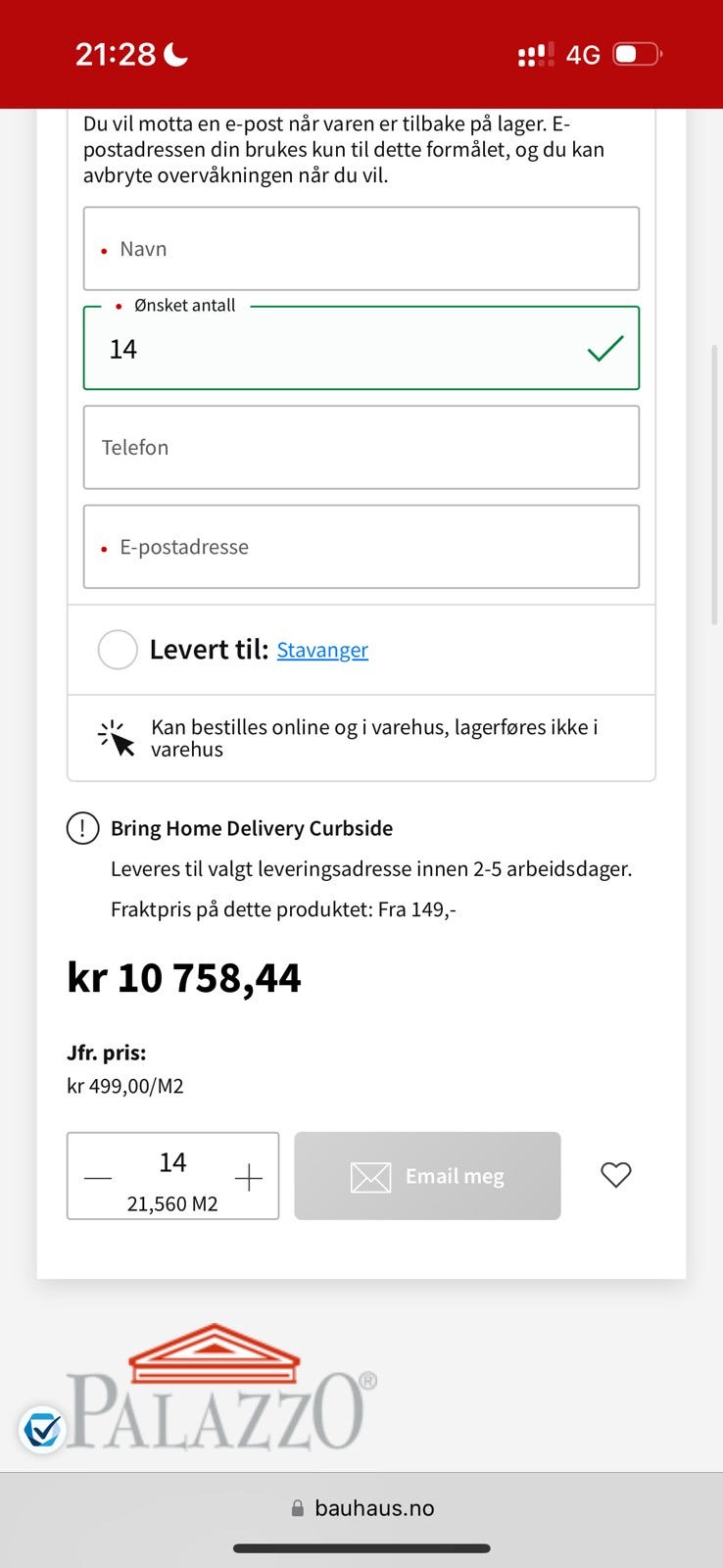The width and height of the screenshot is (723, 1568).
Task: Tap the envelope icon on Email meg
Action: pos(370,1177)
